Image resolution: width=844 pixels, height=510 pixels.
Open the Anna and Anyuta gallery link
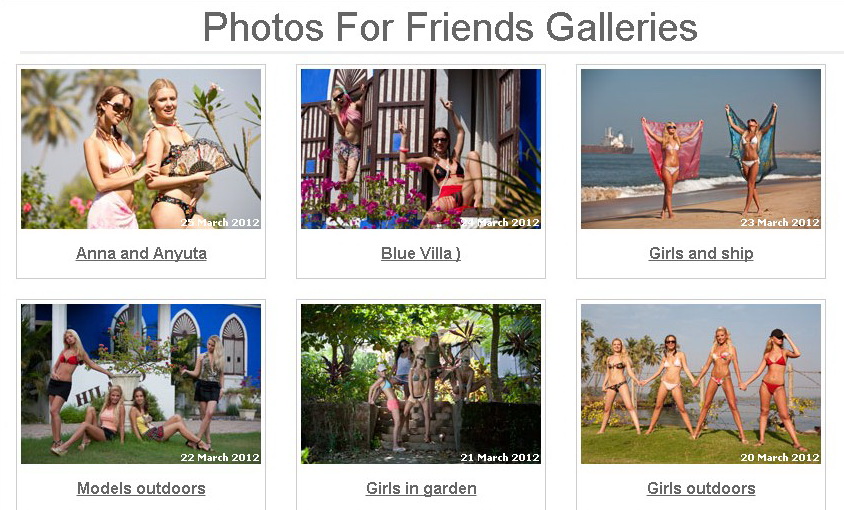(141, 253)
